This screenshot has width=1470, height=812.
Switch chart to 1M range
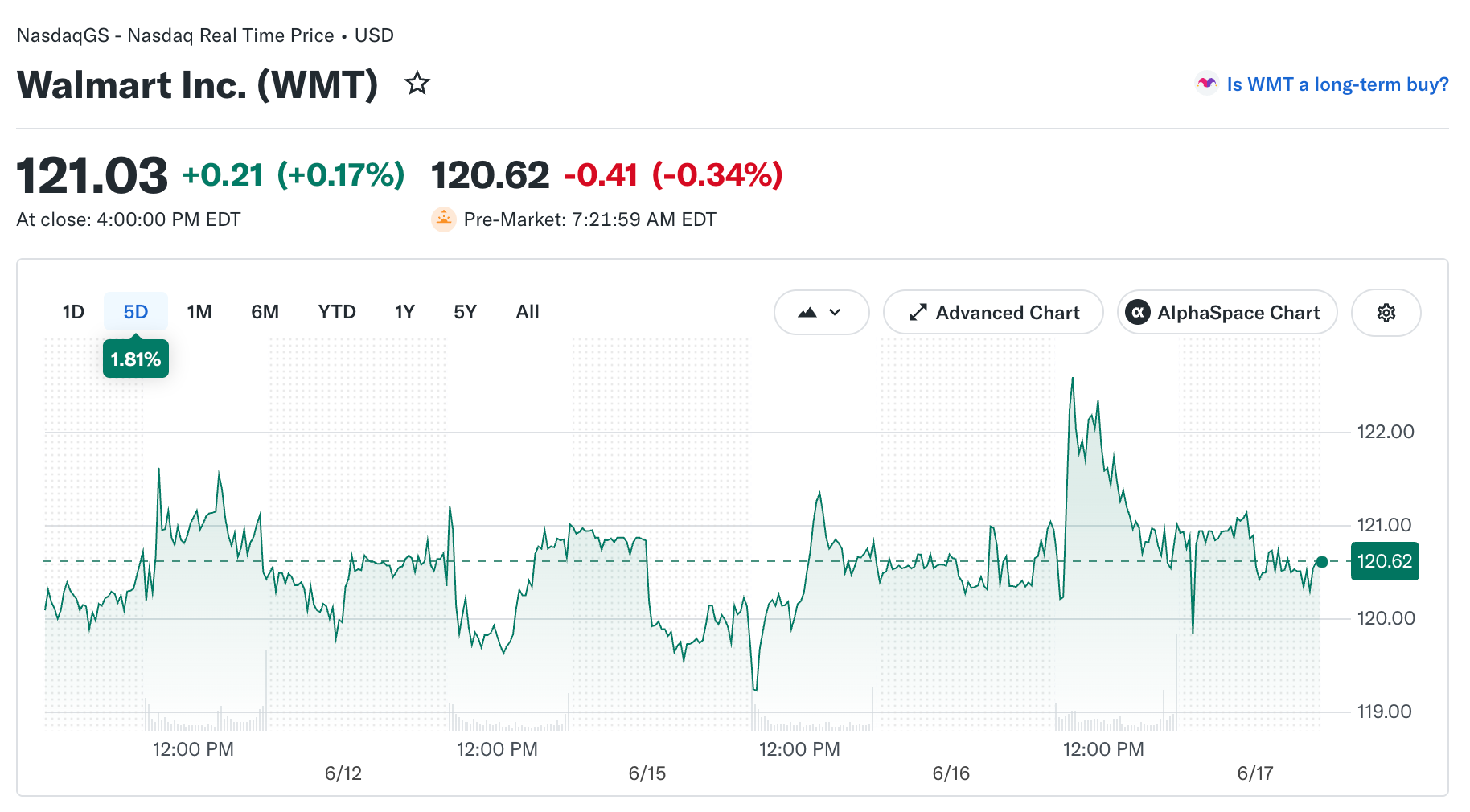[x=199, y=312]
